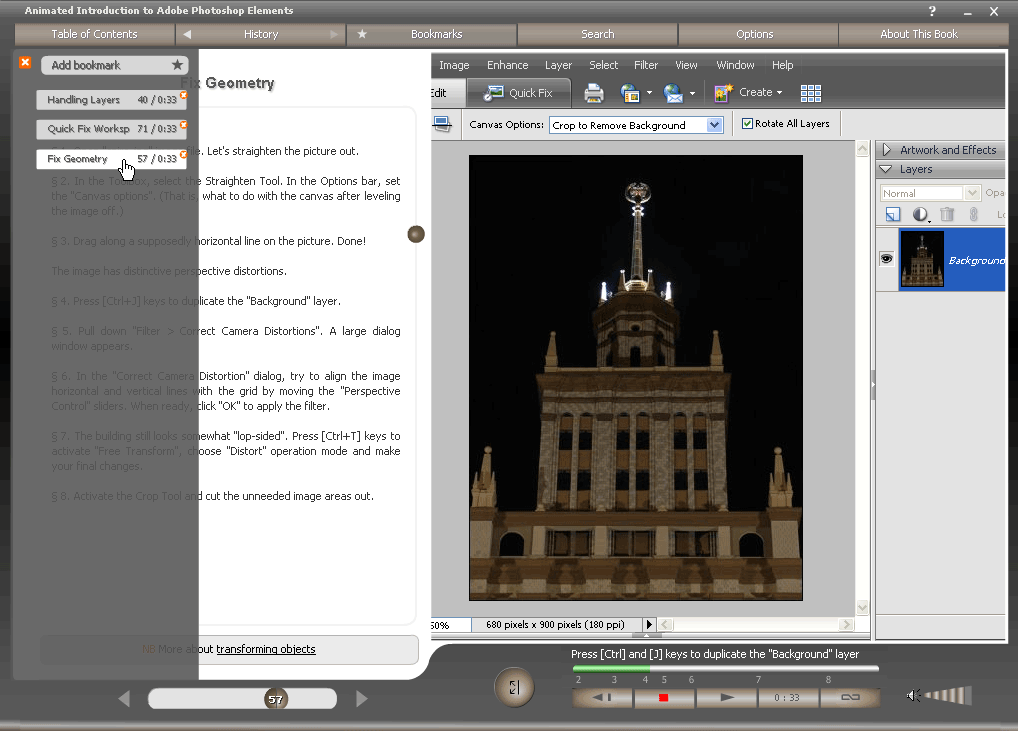Open the View menu
This screenshot has height=731, width=1018.
click(686, 65)
